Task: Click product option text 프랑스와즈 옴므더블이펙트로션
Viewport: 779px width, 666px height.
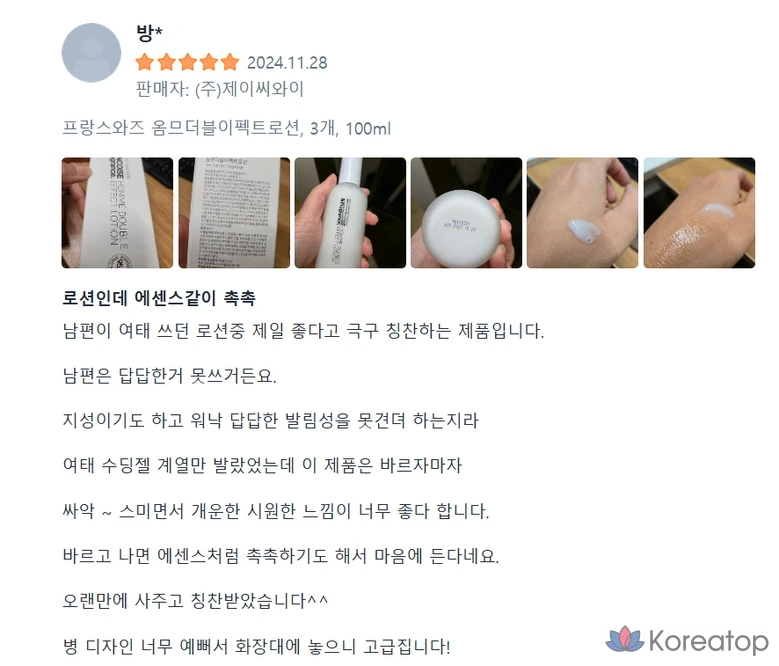Action: click(x=181, y=128)
